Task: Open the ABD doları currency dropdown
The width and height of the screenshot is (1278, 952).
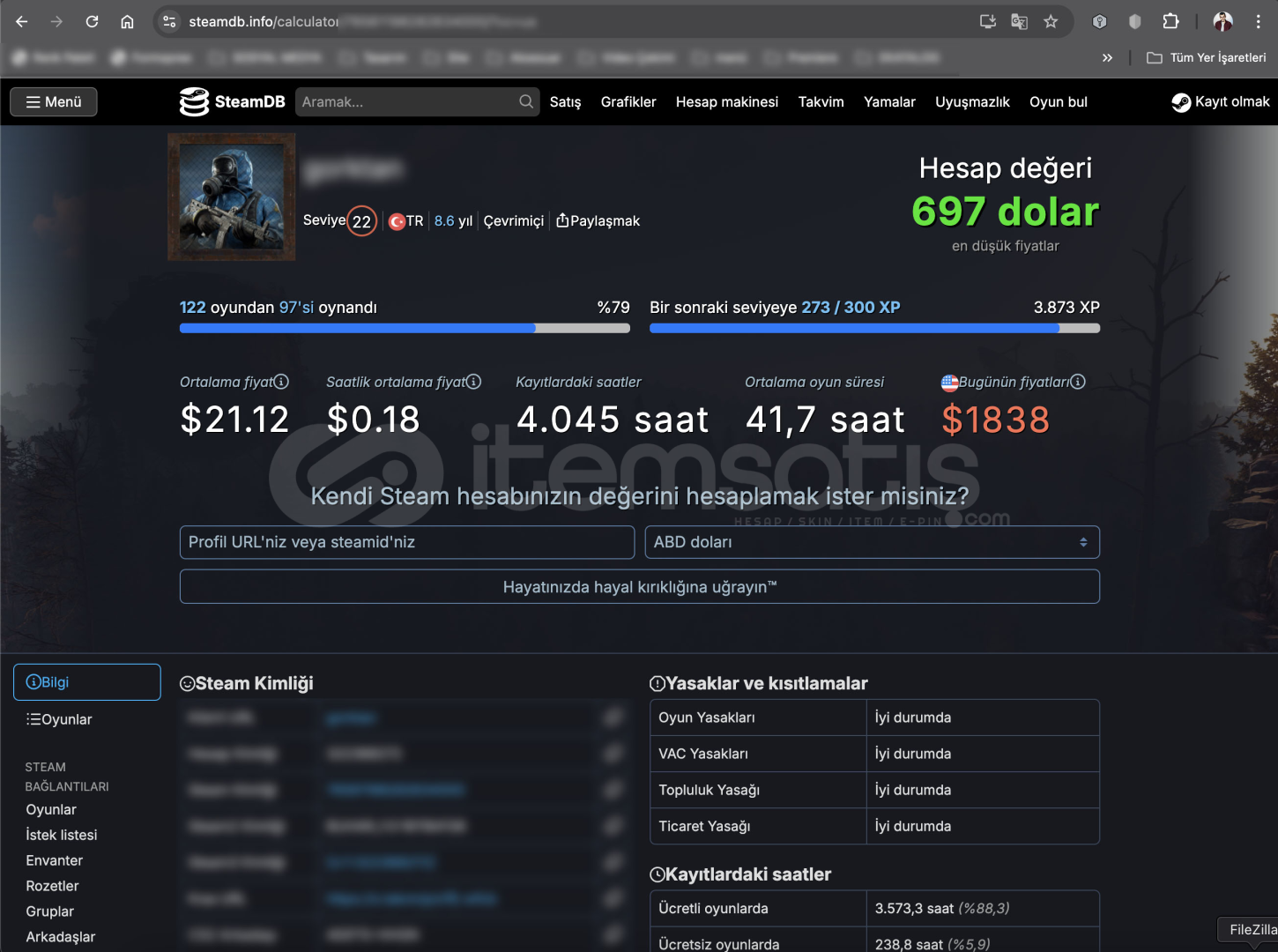Action: (x=873, y=542)
